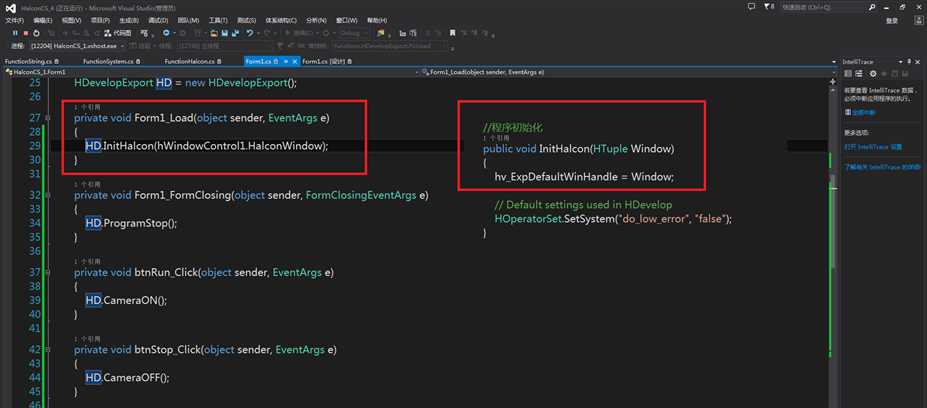
Task: Open the Tools menu (工具)
Action: [218, 20]
